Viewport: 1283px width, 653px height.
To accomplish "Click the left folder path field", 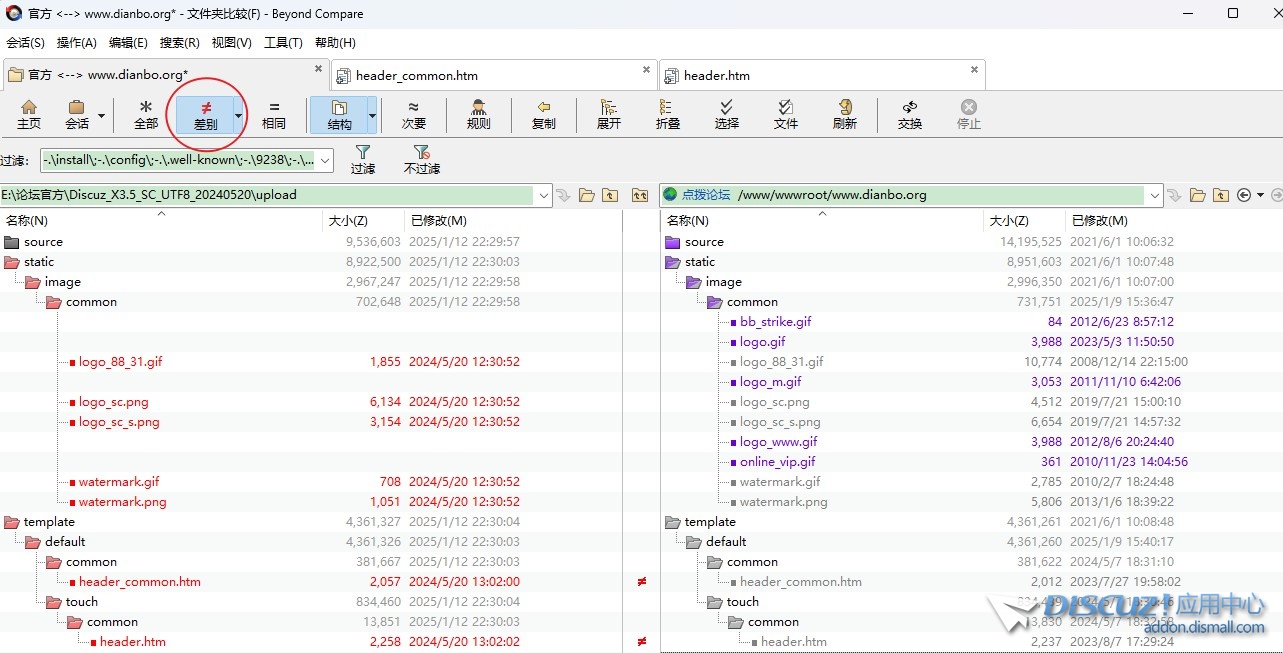I will coord(268,195).
